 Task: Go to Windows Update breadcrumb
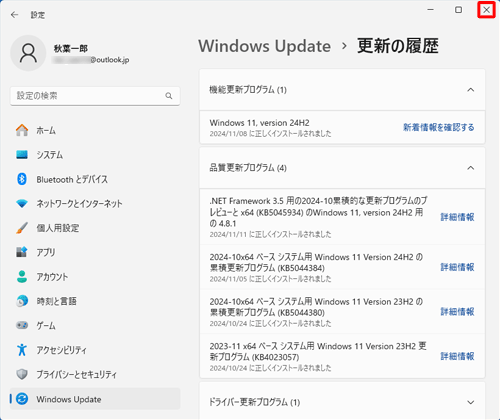pyautogui.click(x=265, y=46)
